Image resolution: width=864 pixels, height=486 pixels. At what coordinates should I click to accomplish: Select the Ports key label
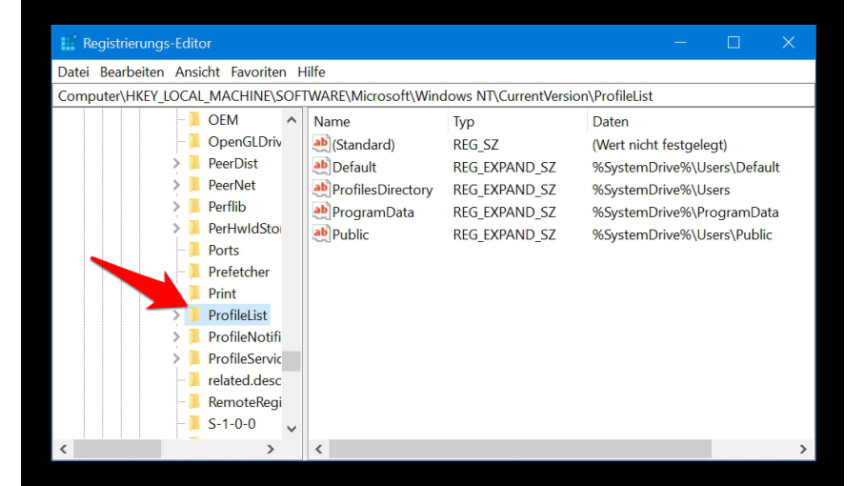pos(223,250)
